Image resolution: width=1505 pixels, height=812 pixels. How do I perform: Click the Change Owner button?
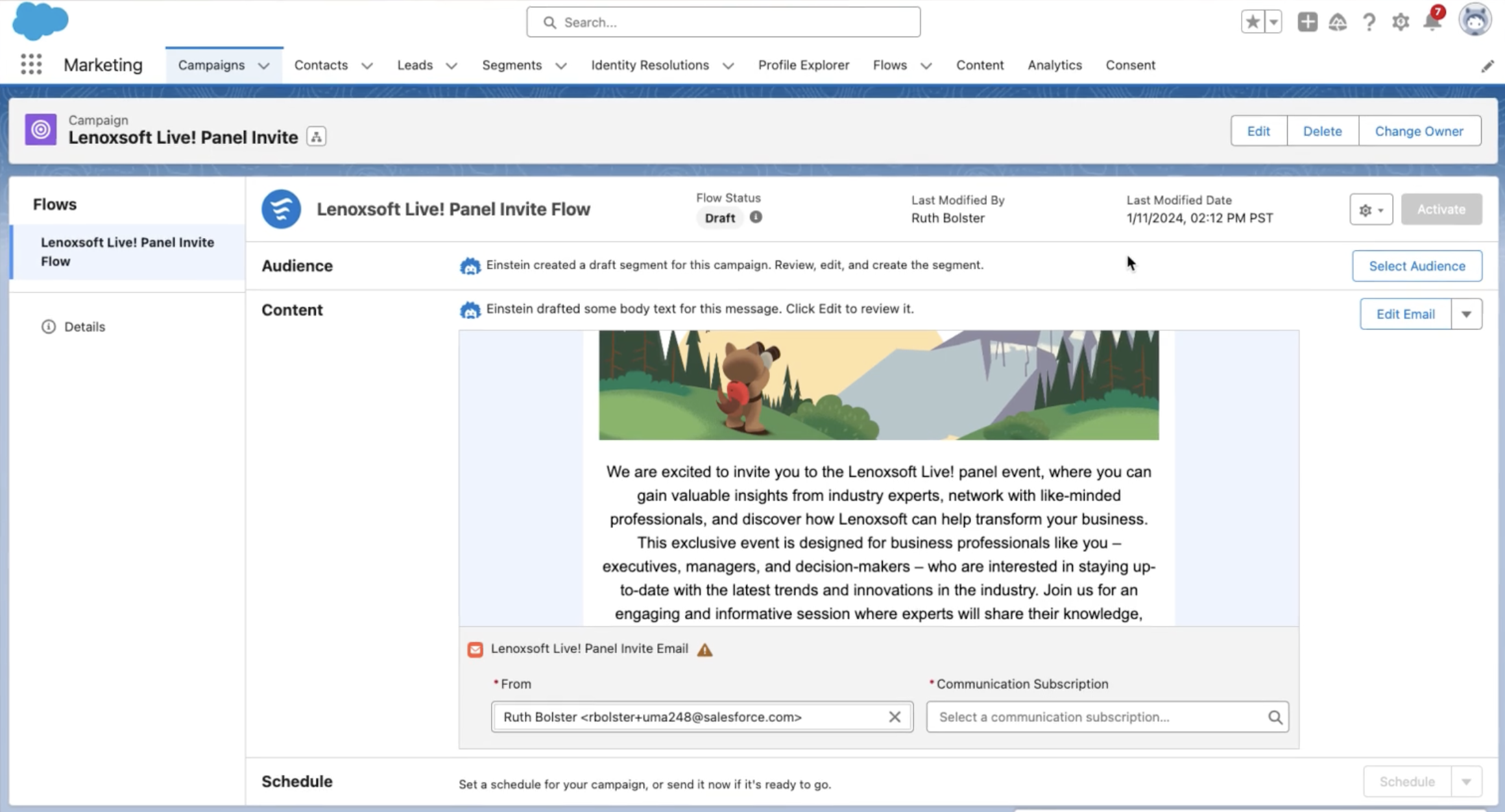tap(1419, 131)
